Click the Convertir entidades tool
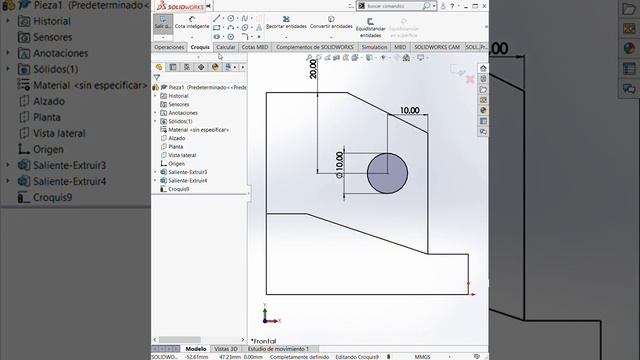 [331, 22]
